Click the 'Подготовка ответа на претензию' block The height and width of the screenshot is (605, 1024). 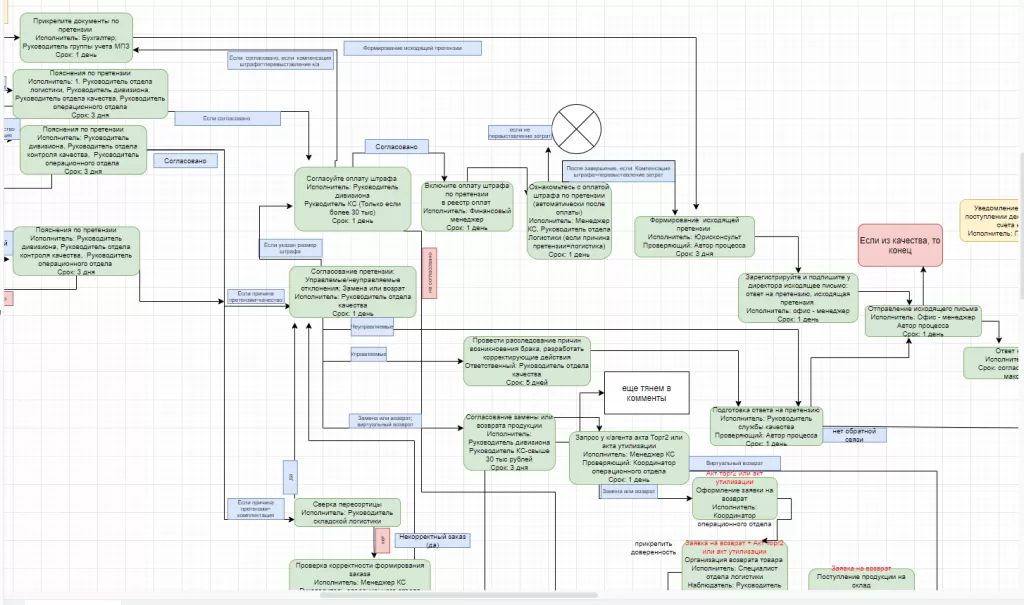tap(765, 424)
